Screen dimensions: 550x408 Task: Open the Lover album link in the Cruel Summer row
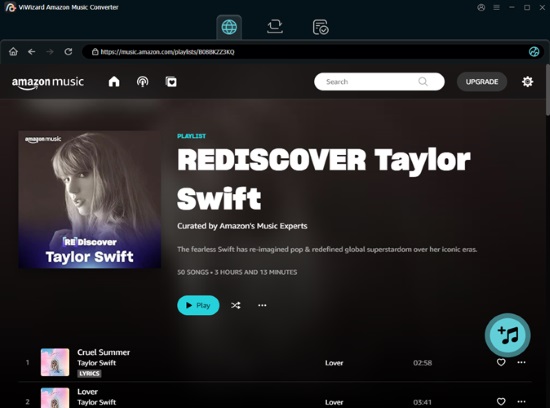click(334, 363)
